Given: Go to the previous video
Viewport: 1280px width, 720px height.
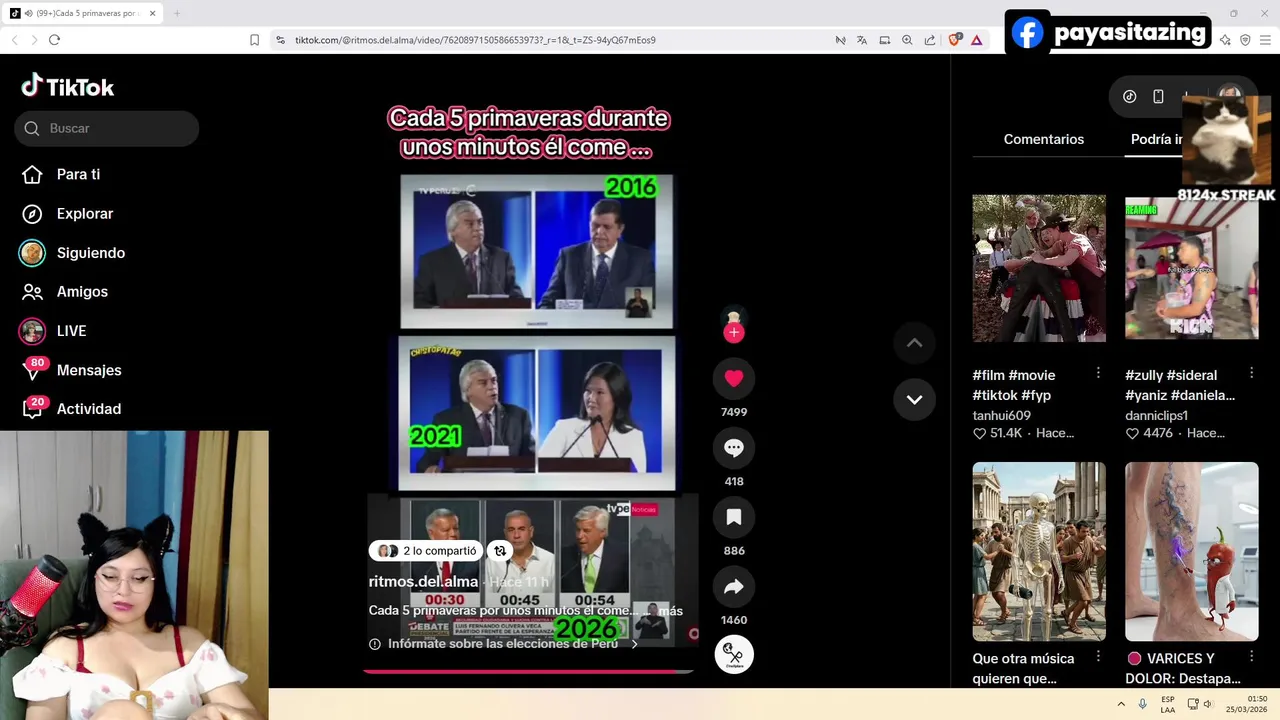Looking at the screenshot, I should pos(914,343).
